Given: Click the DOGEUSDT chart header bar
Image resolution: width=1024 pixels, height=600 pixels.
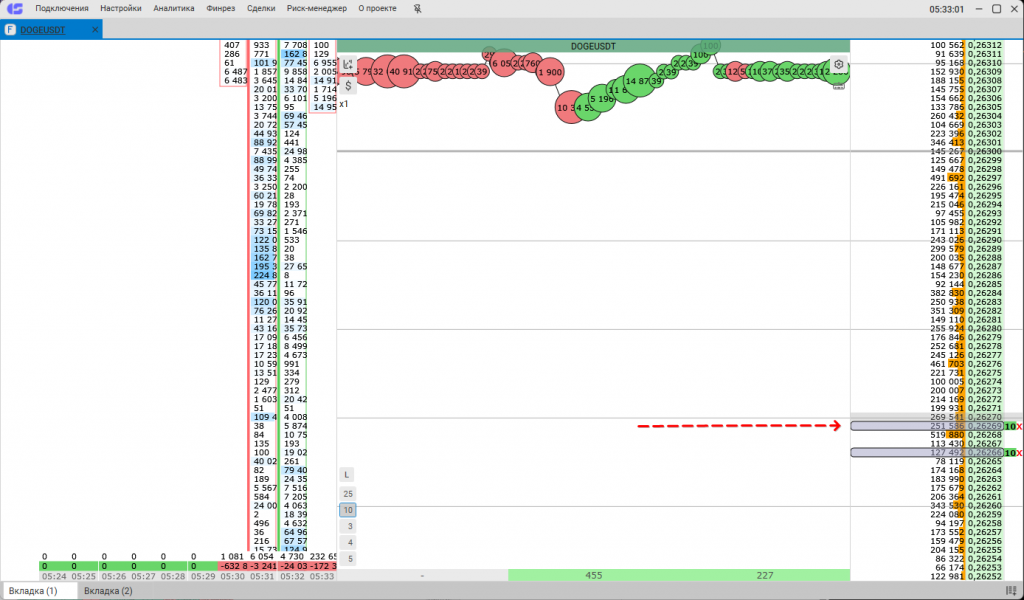Looking at the screenshot, I should [x=593, y=46].
